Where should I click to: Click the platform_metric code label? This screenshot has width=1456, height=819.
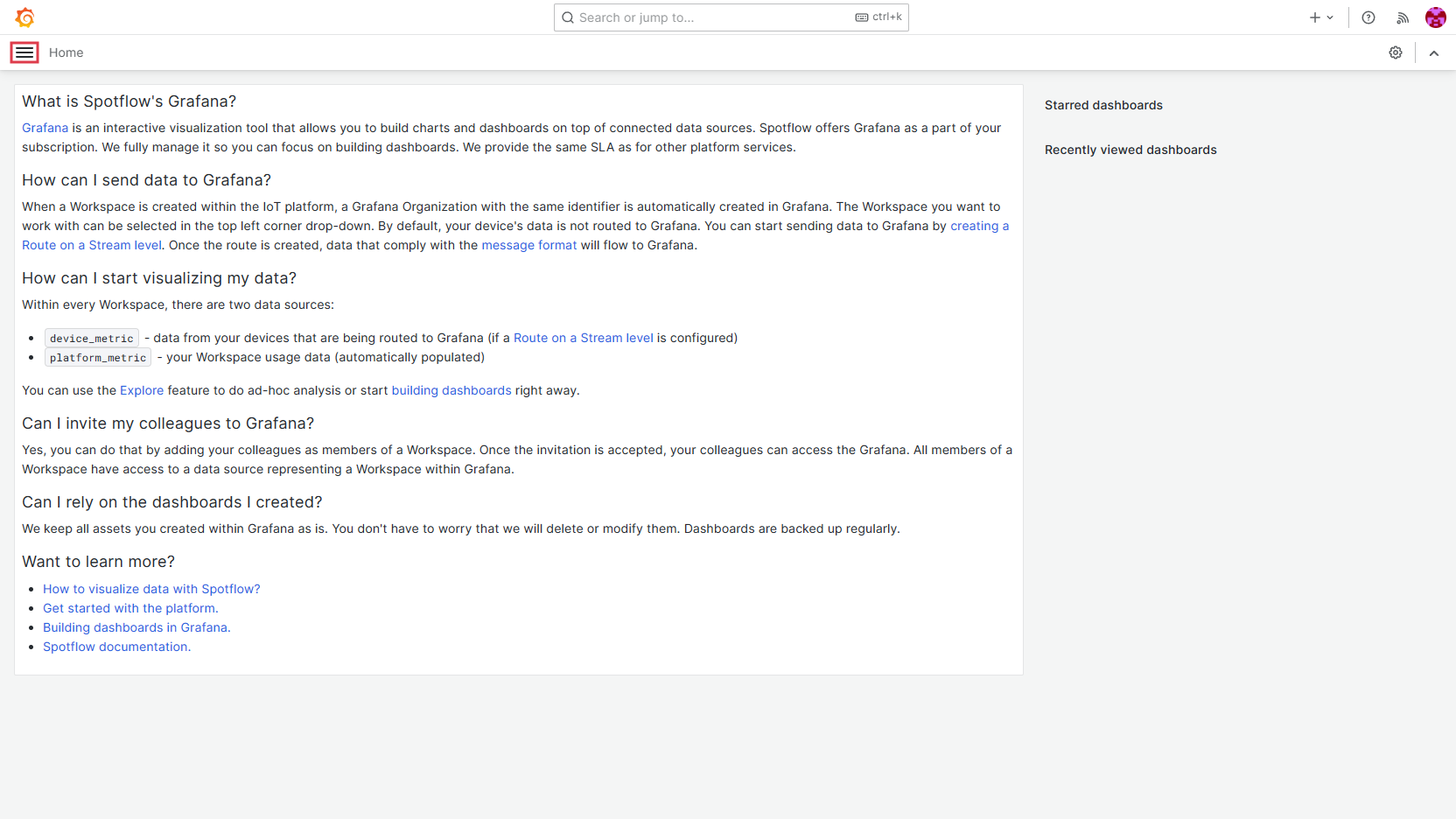(98, 358)
